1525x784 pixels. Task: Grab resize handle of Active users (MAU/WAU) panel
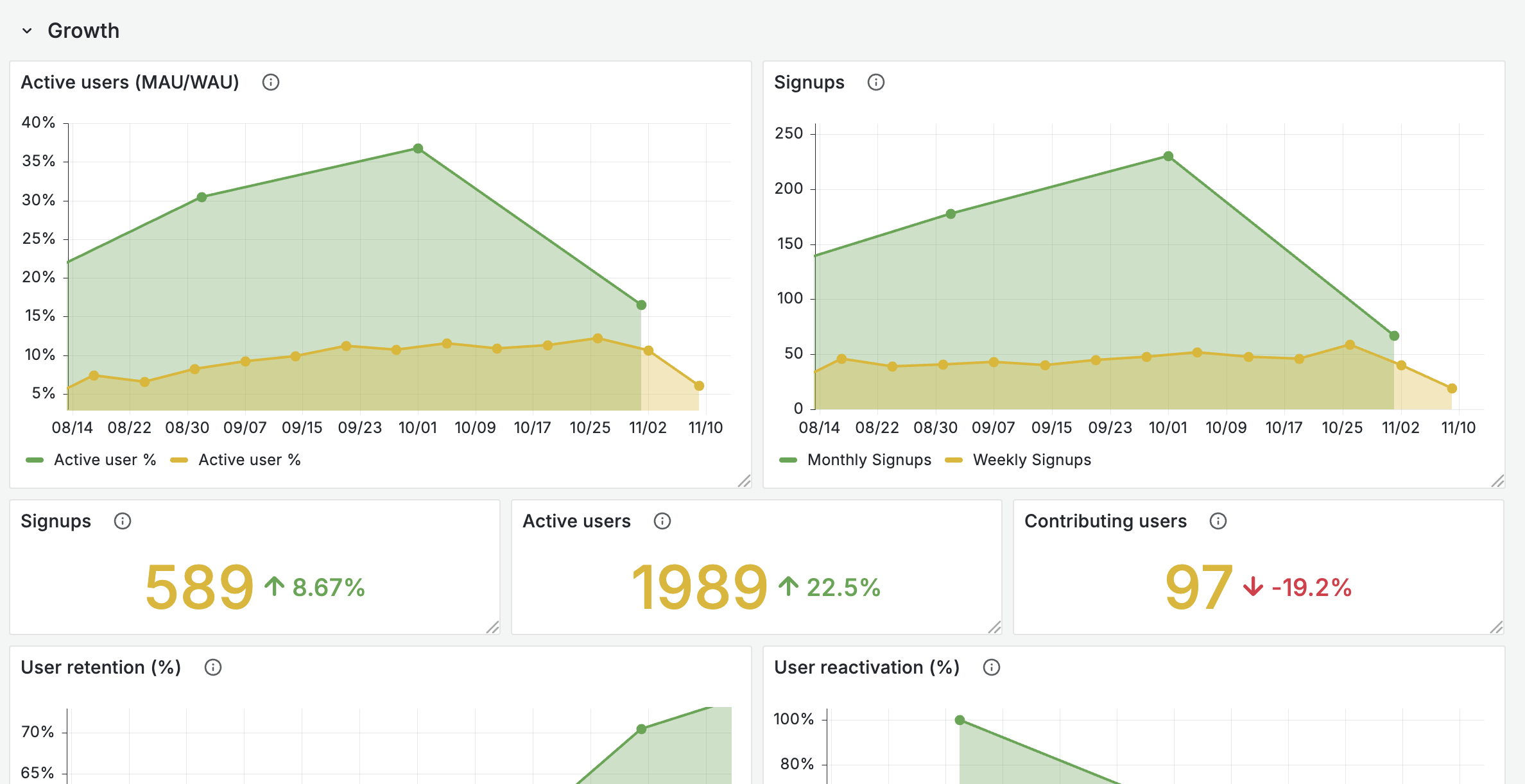(744, 481)
